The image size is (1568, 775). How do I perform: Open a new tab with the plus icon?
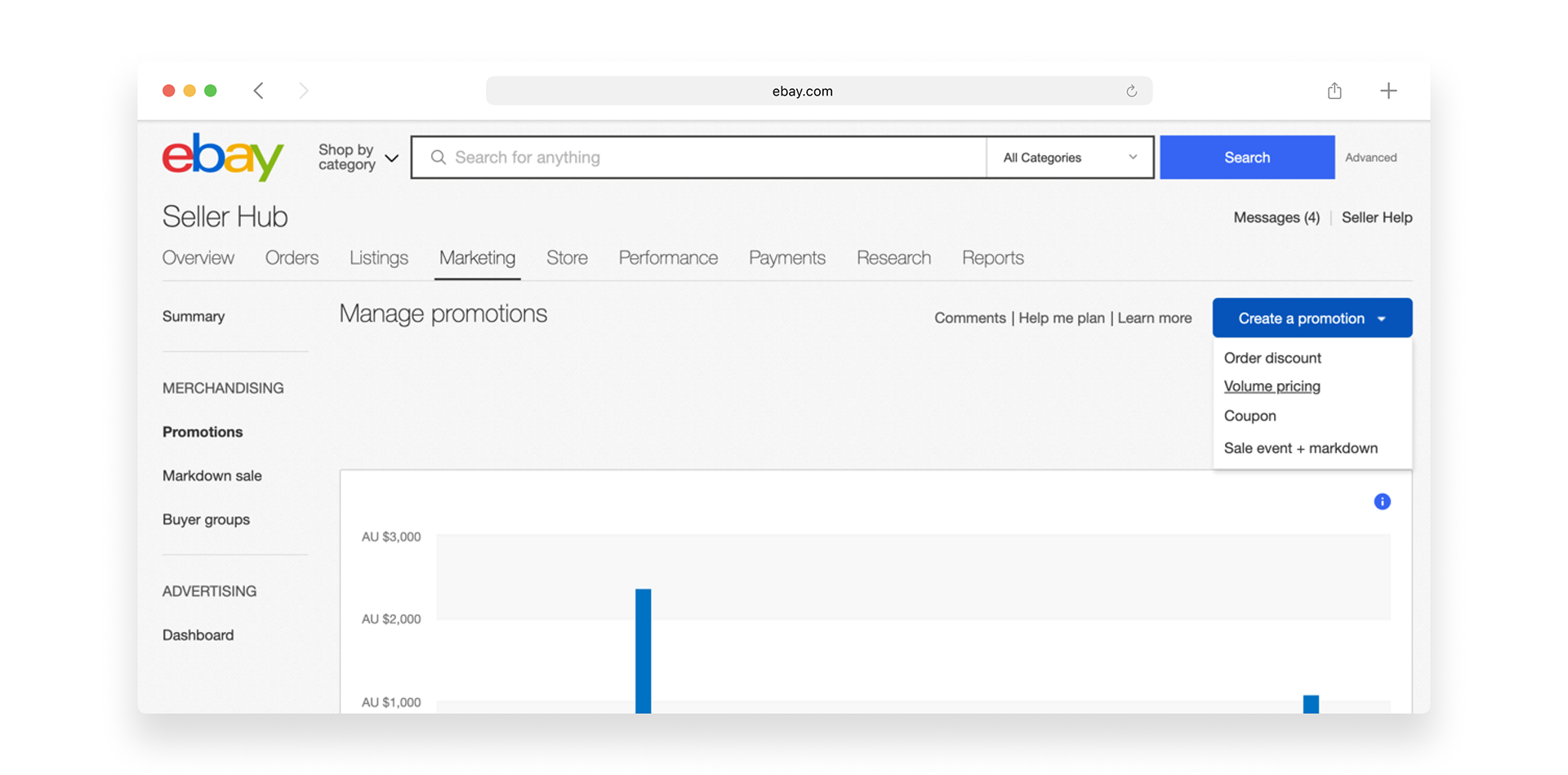point(1388,91)
